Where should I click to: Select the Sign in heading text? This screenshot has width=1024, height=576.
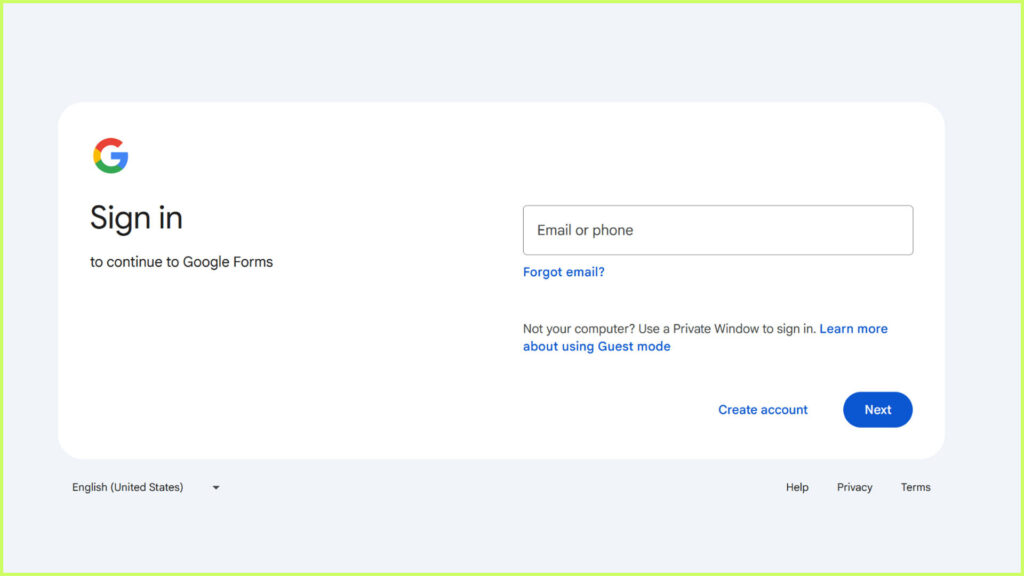pos(136,217)
